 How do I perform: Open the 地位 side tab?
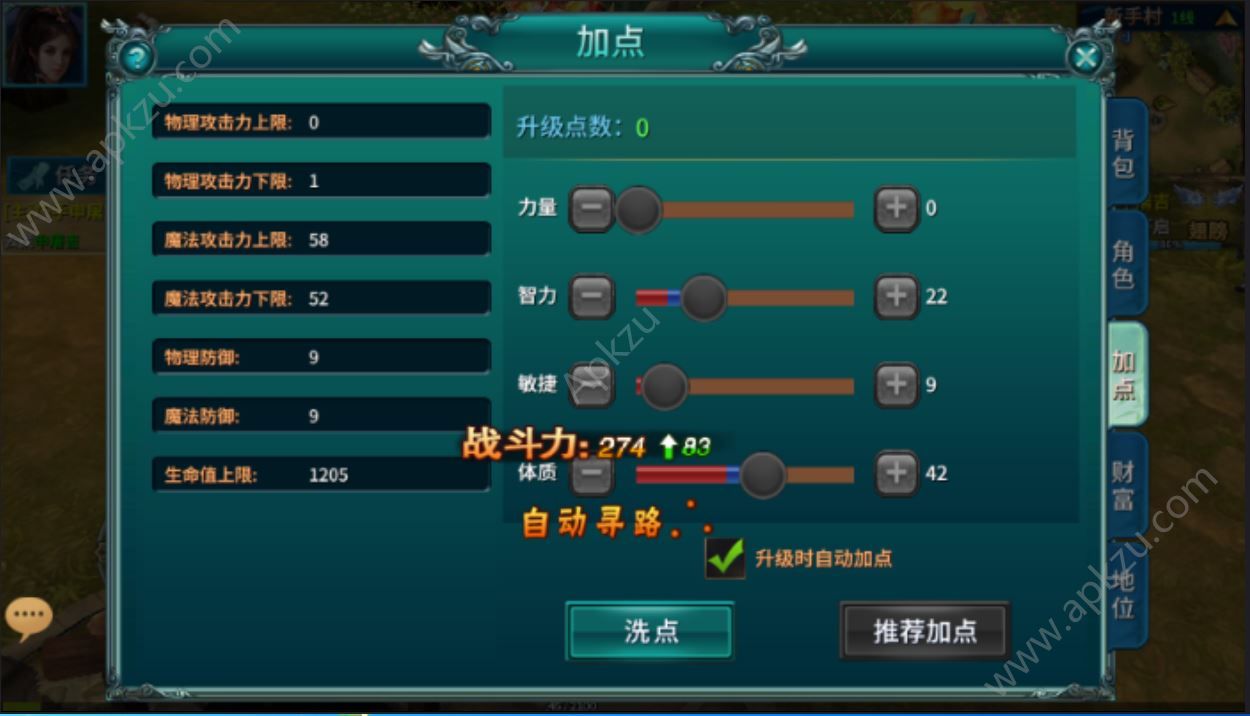(x=1126, y=594)
